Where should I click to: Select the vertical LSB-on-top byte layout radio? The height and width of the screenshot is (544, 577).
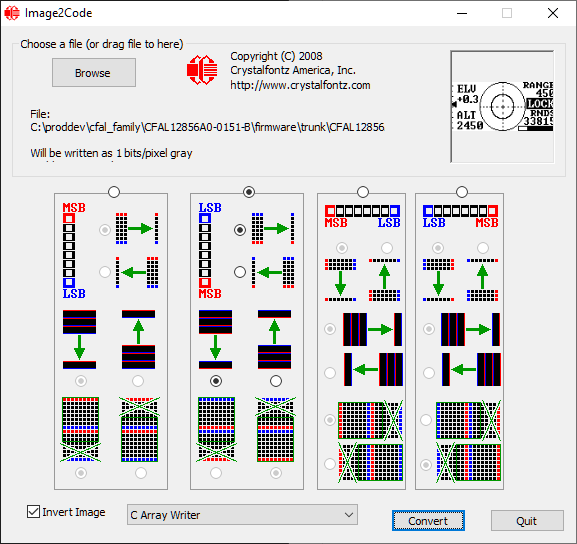point(249,192)
